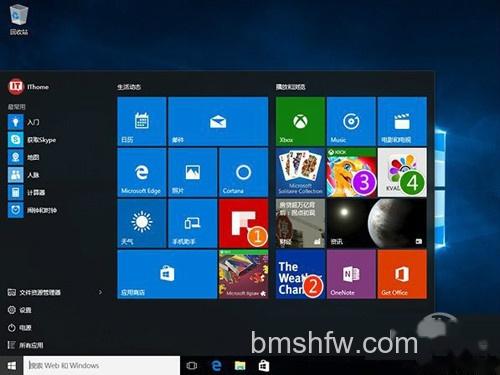
Task: Select the Recycle Bin desktop icon
Action: coord(19,19)
